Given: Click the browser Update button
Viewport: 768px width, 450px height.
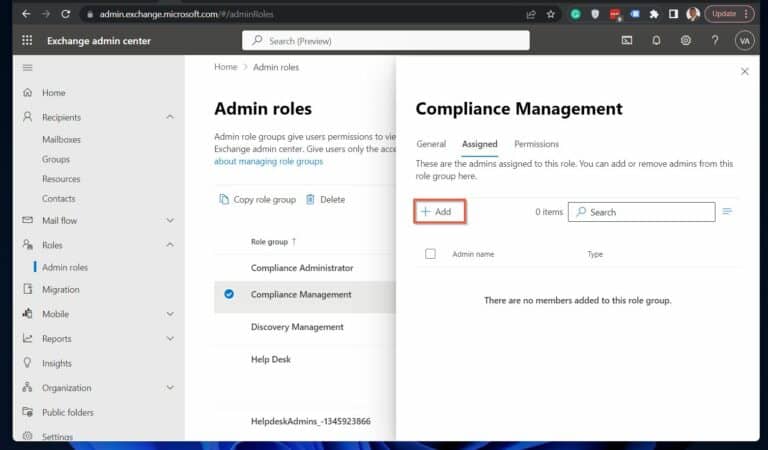Looking at the screenshot, I should (x=723, y=14).
